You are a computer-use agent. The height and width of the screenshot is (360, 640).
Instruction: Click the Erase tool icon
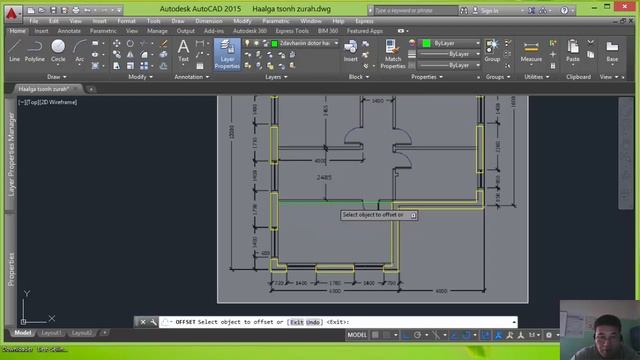164,43
